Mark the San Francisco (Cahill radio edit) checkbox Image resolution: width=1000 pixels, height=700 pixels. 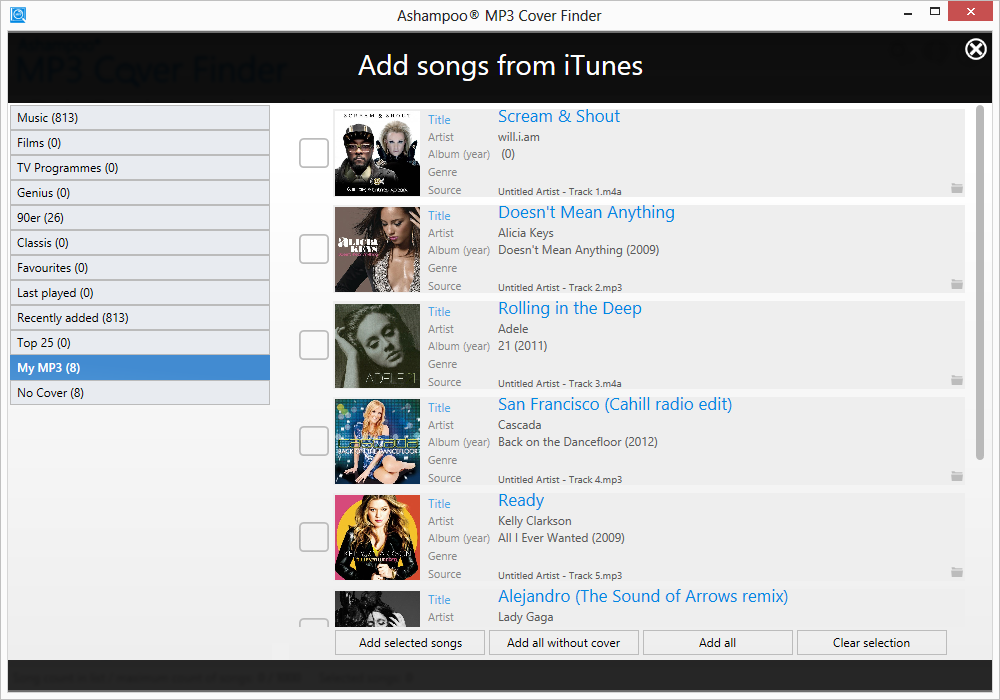(x=314, y=441)
